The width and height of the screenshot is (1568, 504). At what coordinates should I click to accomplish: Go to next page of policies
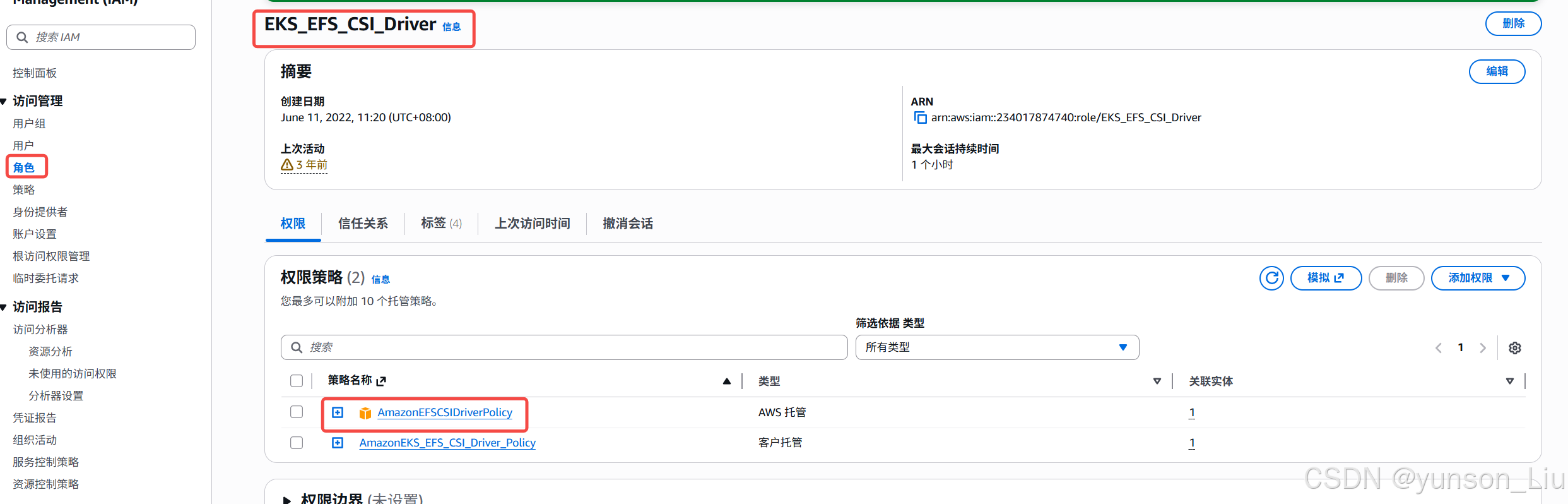(1482, 348)
